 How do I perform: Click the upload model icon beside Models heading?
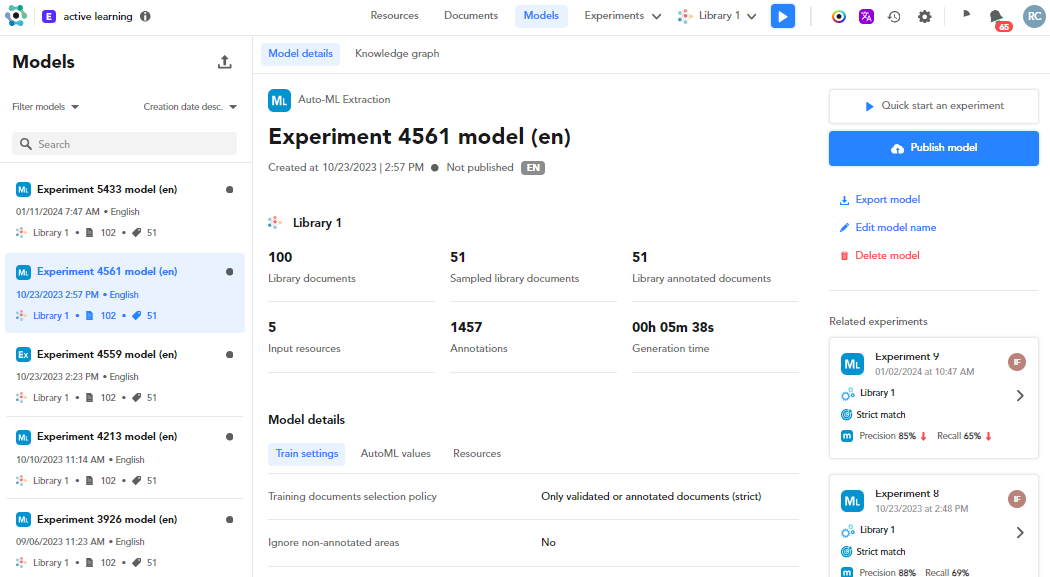(225, 62)
